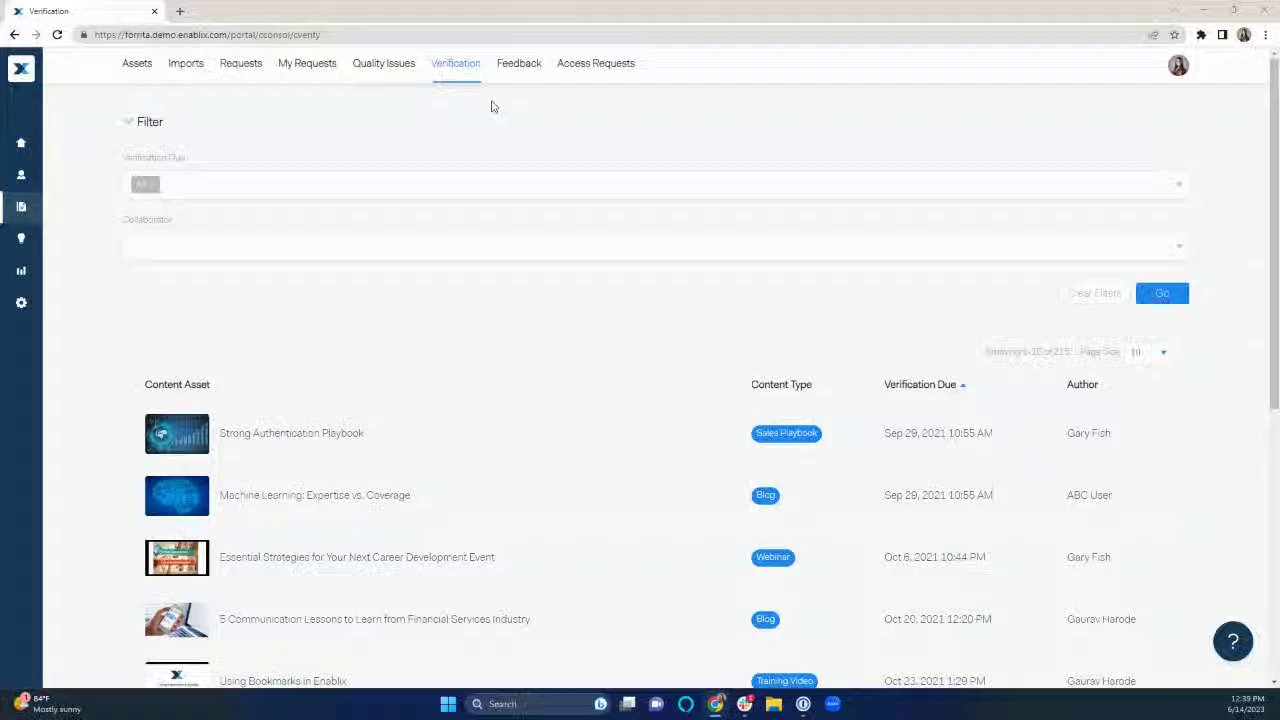Open the lightbulb insights sidebar icon
The width and height of the screenshot is (1280, 720).
coord(21,239)
